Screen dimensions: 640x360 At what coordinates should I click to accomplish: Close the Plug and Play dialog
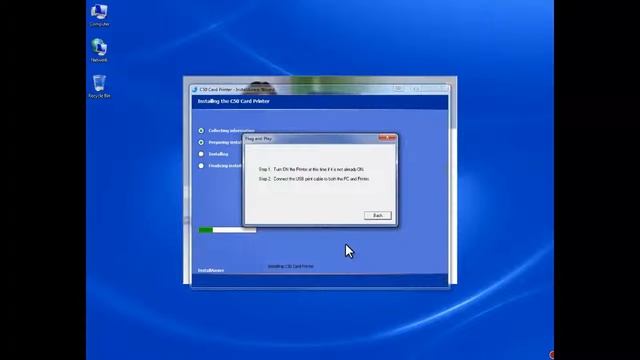point(387,138)
